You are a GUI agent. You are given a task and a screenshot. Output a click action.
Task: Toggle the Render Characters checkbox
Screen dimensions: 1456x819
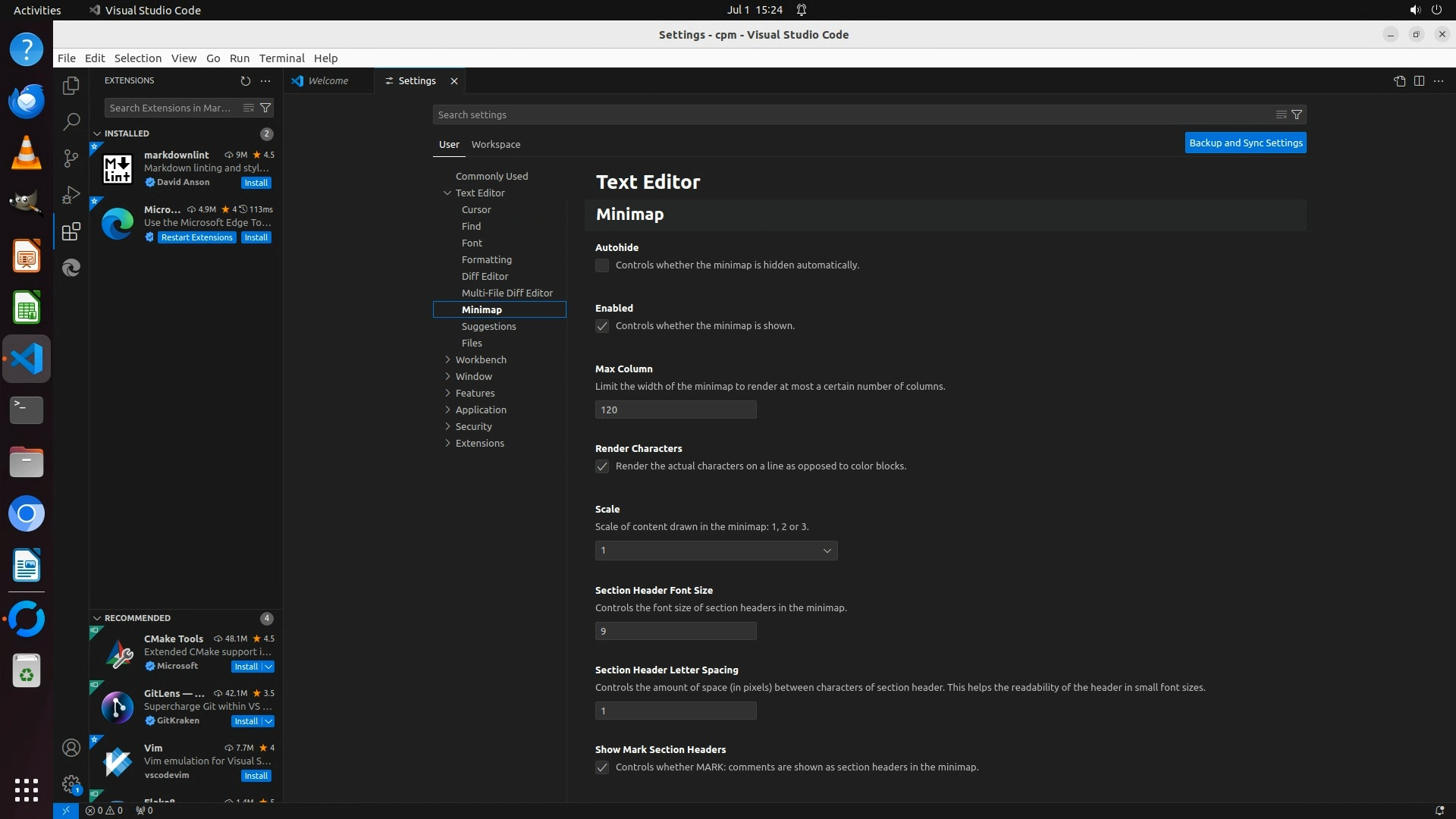(x=602, y=466)
